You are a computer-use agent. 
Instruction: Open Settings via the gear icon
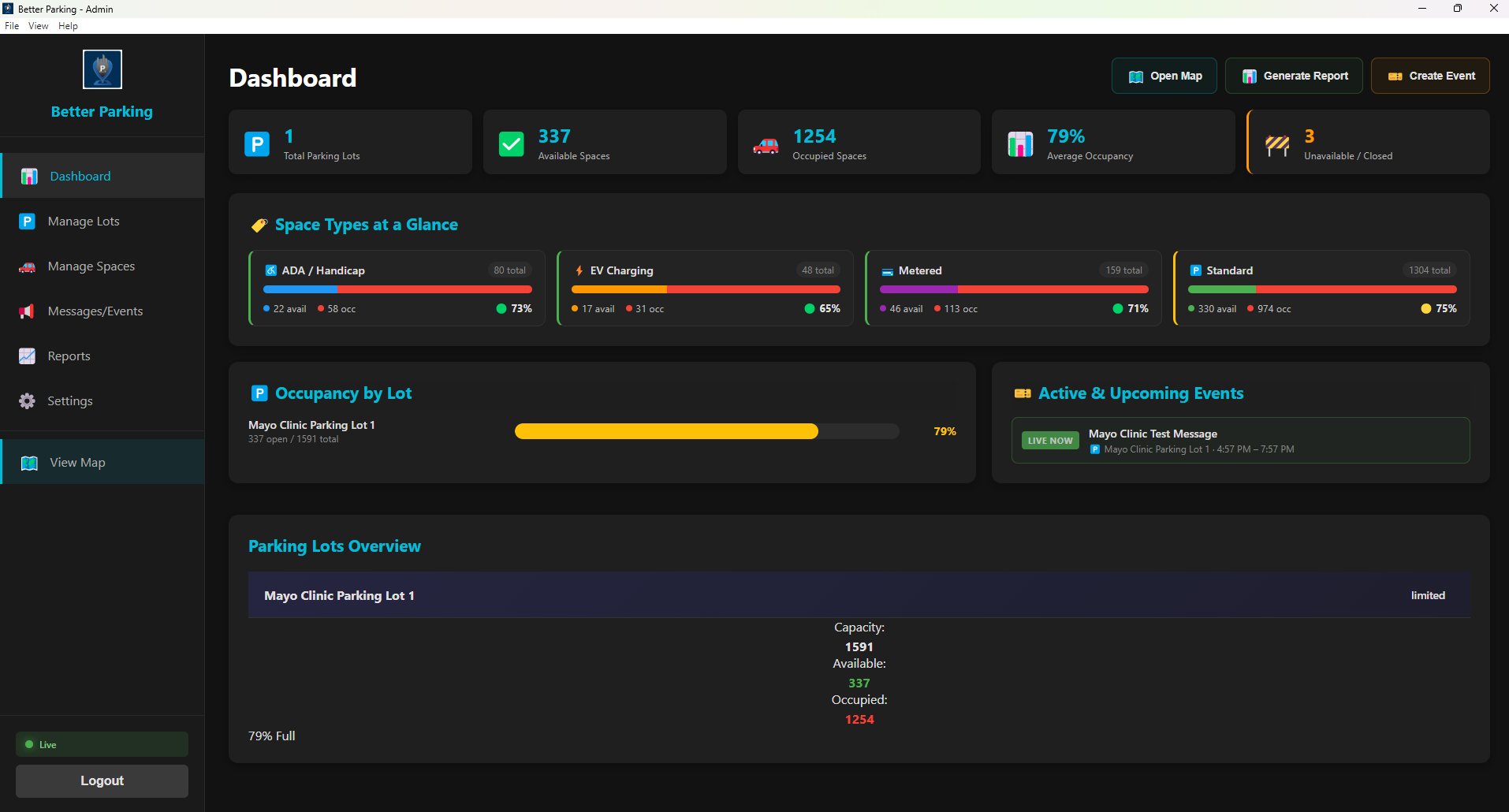[x=26, y=400]
